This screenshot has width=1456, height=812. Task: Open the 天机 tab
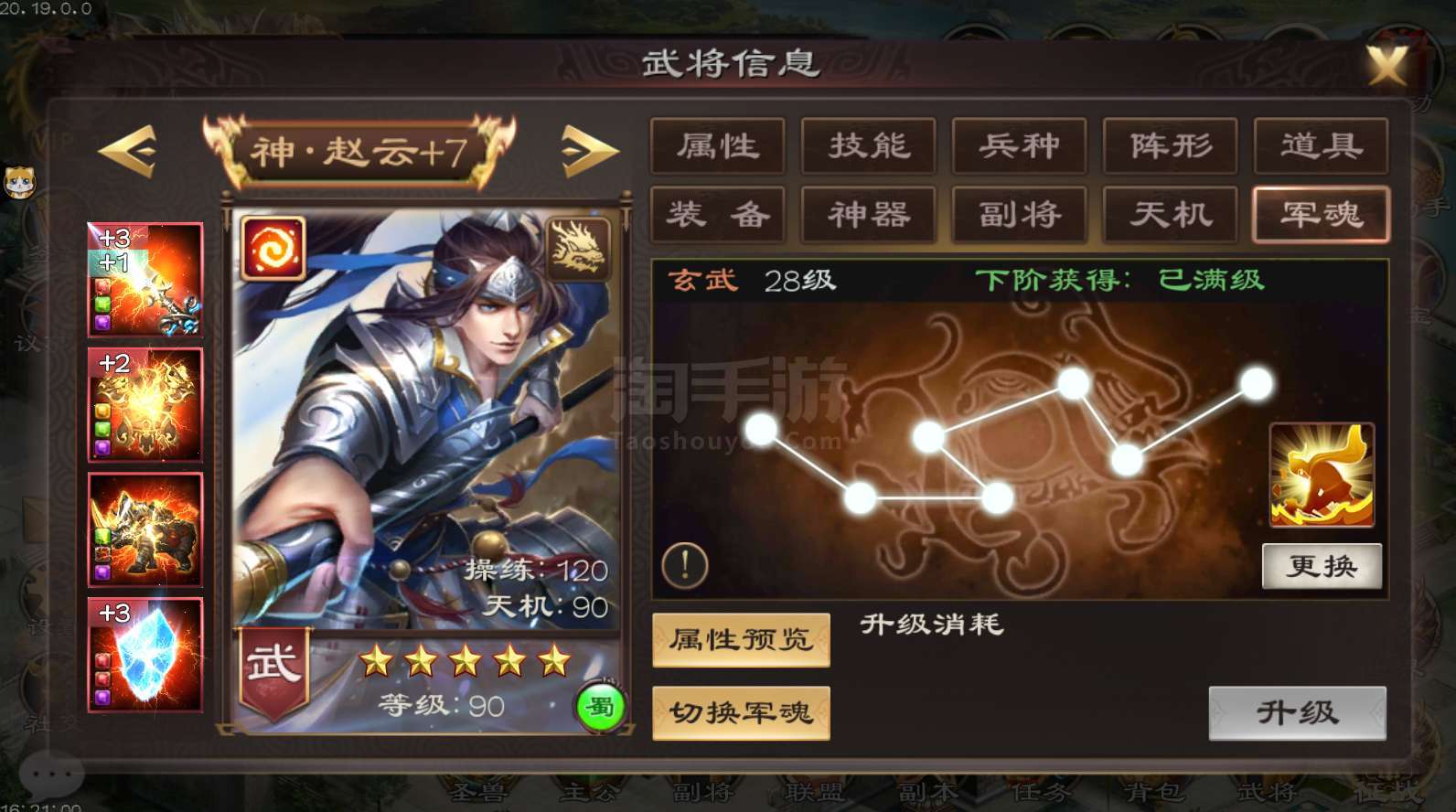point(1171,215)
